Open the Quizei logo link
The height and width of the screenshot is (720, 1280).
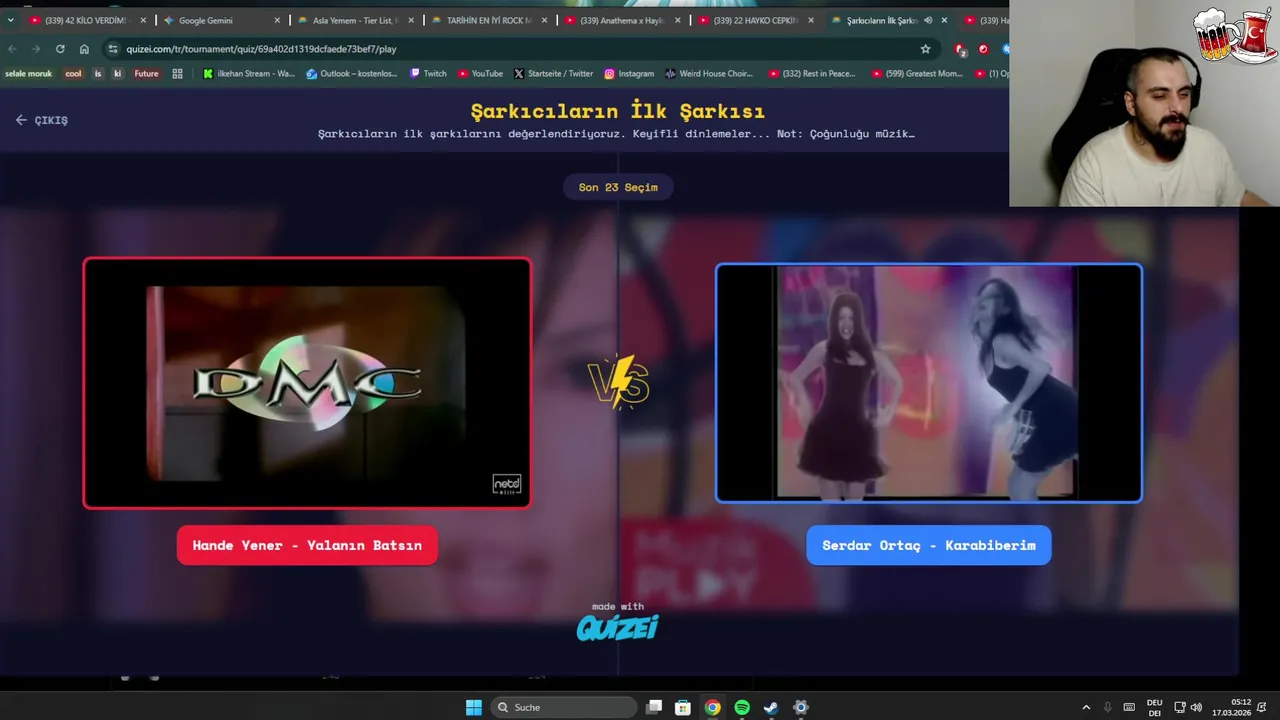tap(617, 627)
